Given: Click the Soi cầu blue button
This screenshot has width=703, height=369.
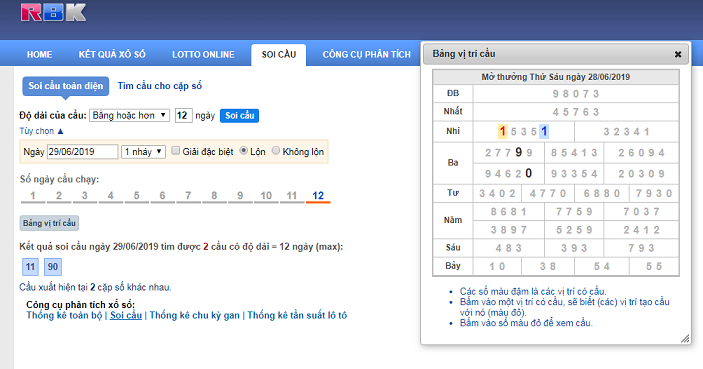Looking at the screenshot, I should [x=239, y=116].
